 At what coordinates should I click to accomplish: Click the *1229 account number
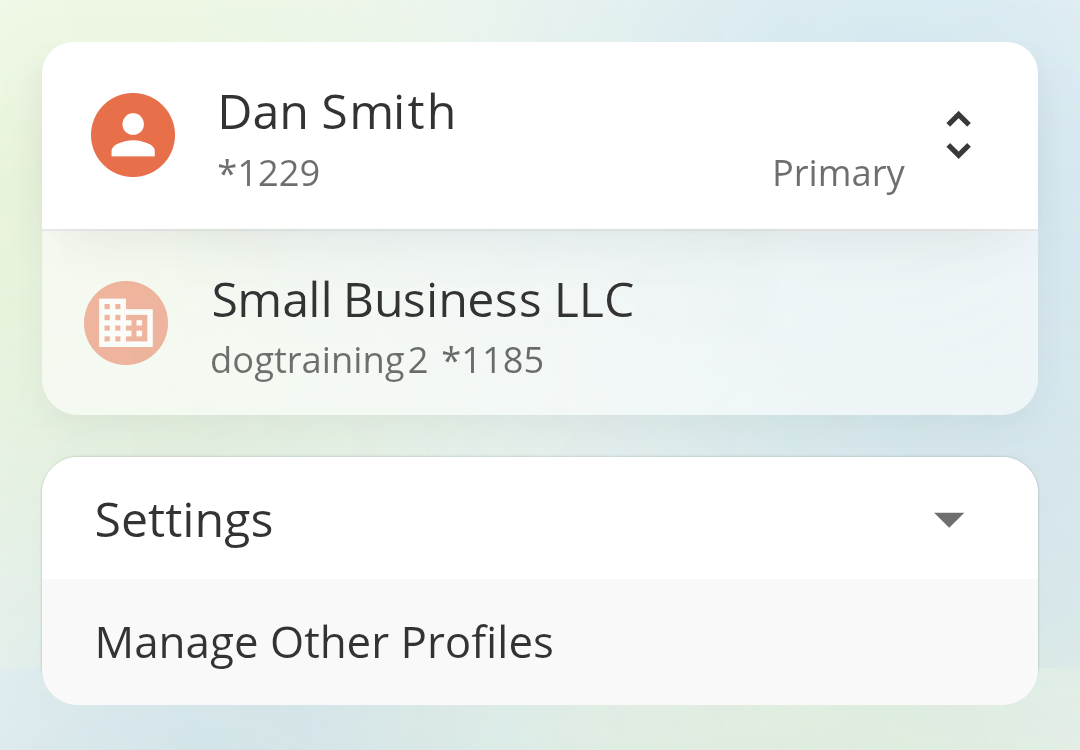(269, 174)
